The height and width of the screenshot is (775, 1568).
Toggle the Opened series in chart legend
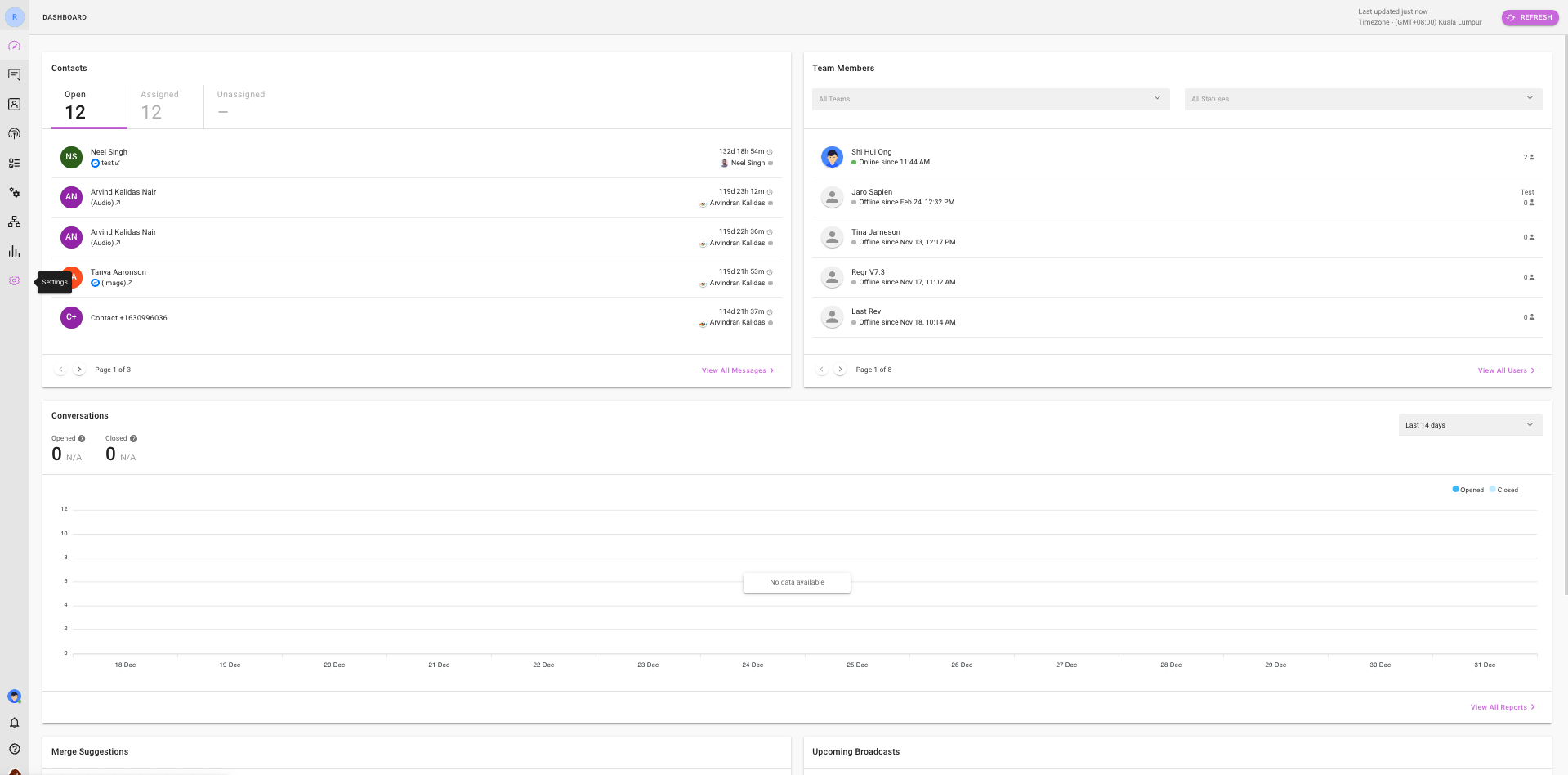click(1467, 490)
